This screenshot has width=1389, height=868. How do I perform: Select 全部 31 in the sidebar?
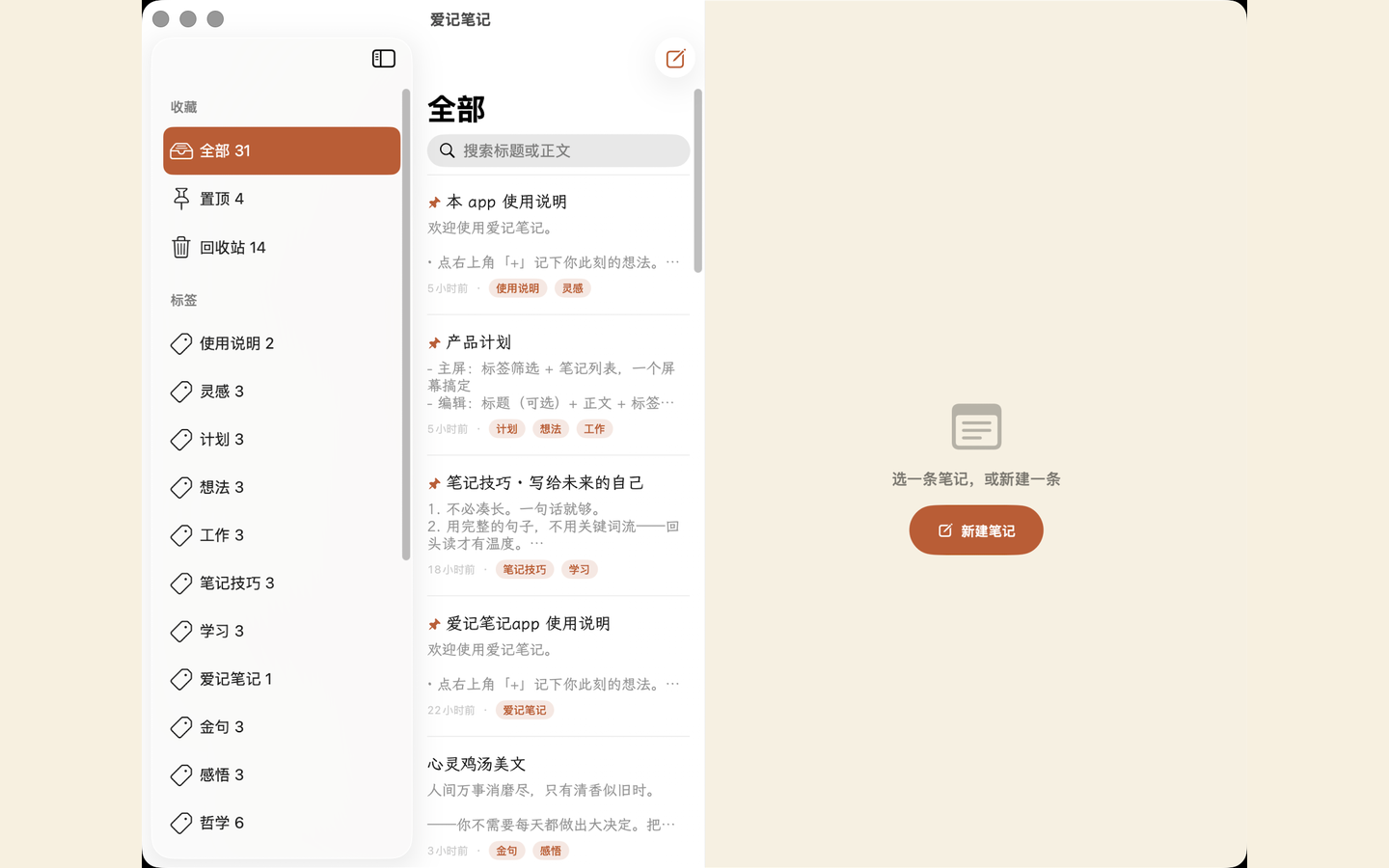(x=282, y=150)
